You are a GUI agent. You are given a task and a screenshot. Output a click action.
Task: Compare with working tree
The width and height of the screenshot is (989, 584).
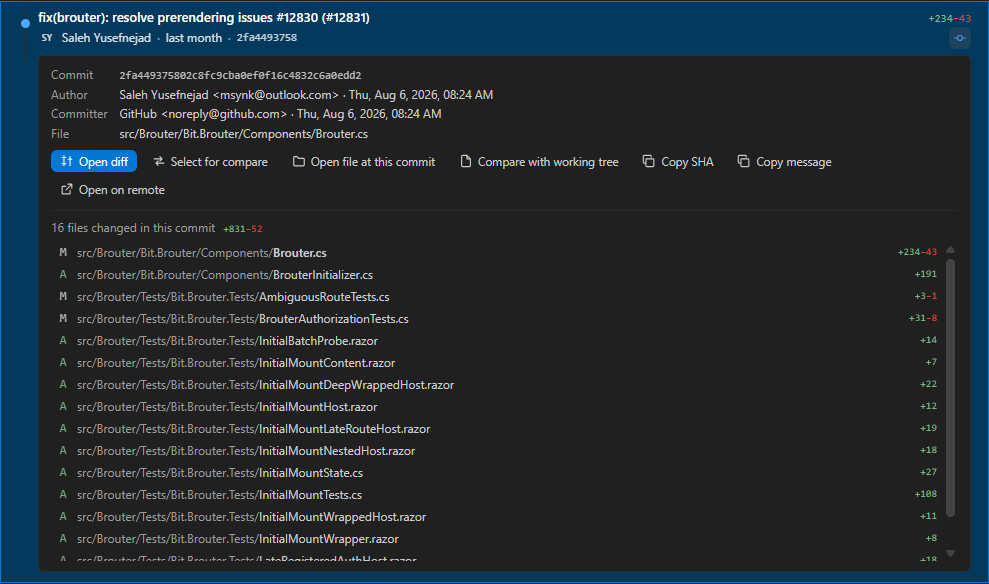pos(539,162)
